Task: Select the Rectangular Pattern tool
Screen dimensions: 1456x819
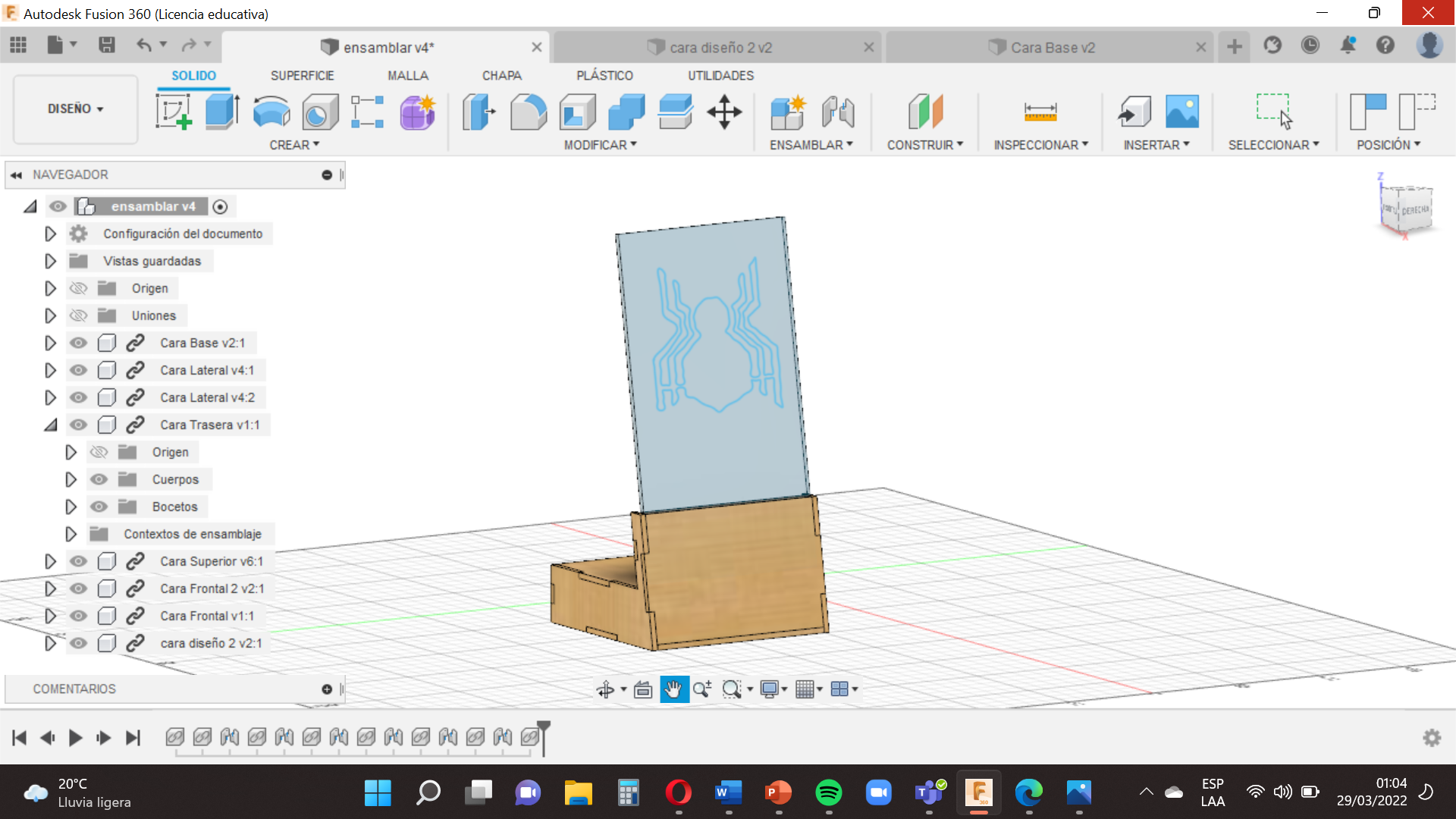Action: [368, 112]
